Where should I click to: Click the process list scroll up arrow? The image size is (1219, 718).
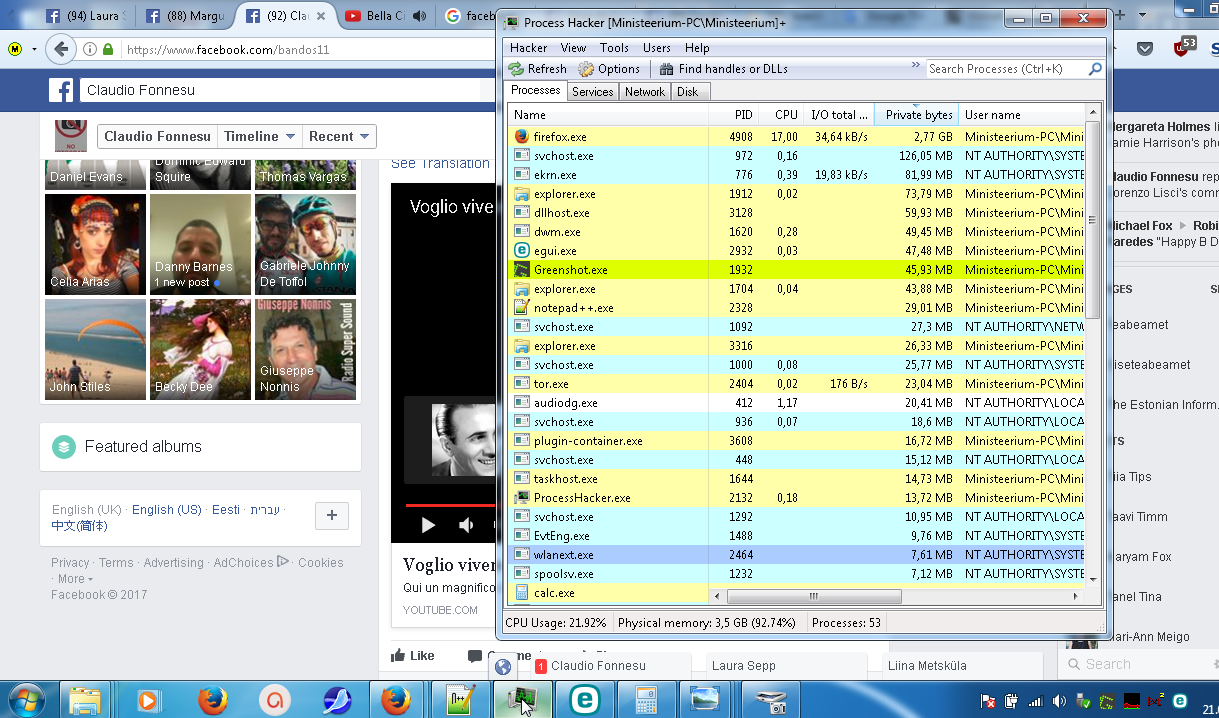pyautogui.click(x=1092, y=114)
